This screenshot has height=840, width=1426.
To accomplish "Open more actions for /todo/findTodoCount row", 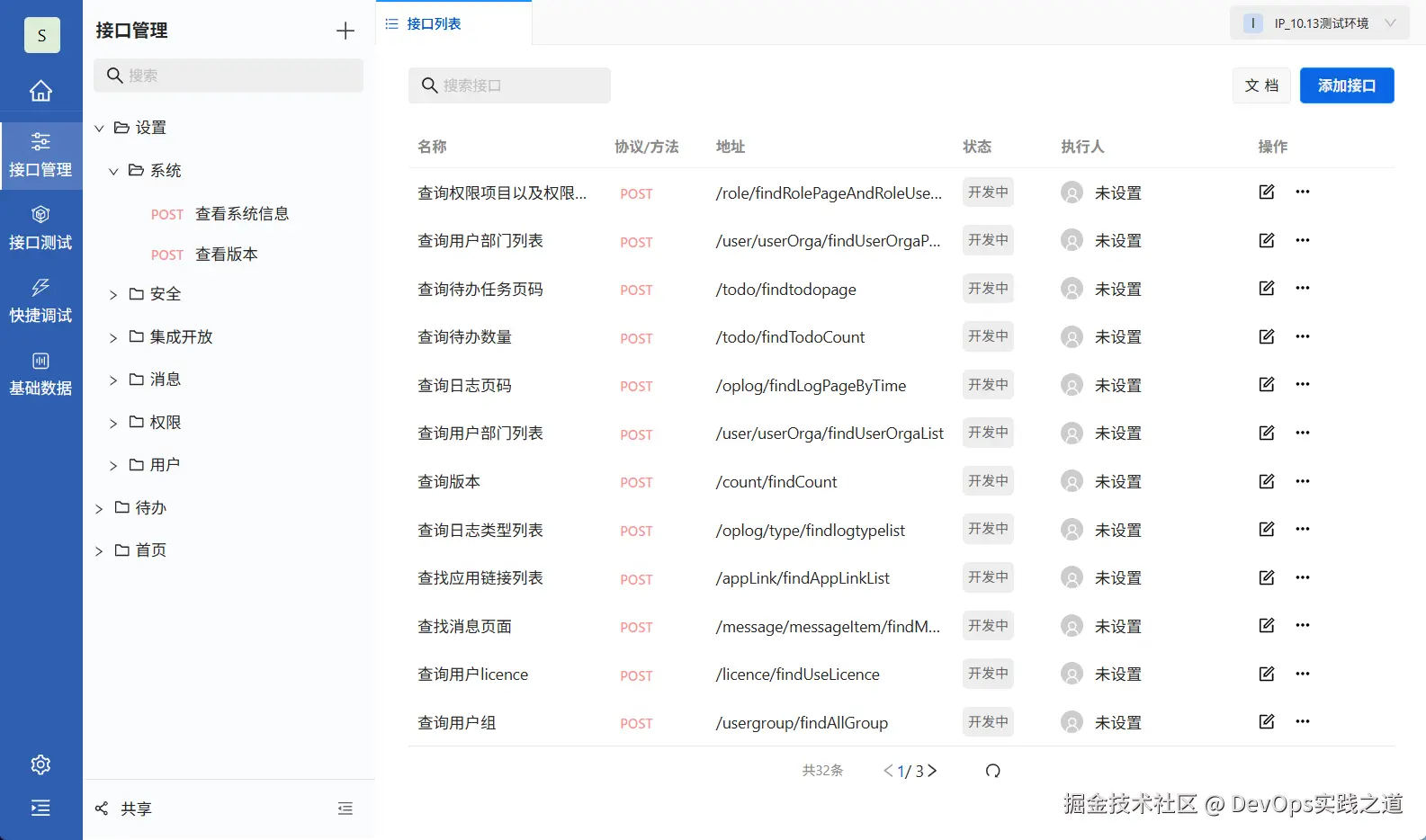I will 1303,336.
